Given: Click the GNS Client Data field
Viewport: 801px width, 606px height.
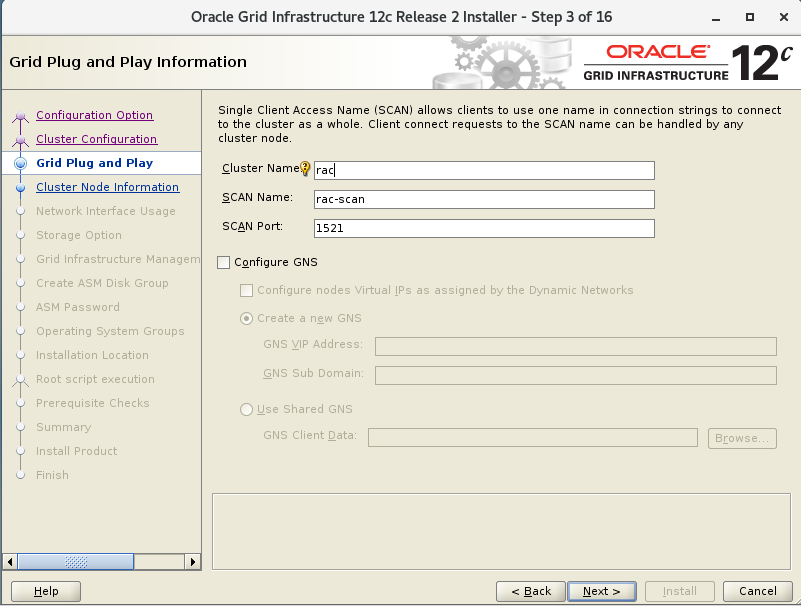Looking at the screenshot, I should 533,438.
